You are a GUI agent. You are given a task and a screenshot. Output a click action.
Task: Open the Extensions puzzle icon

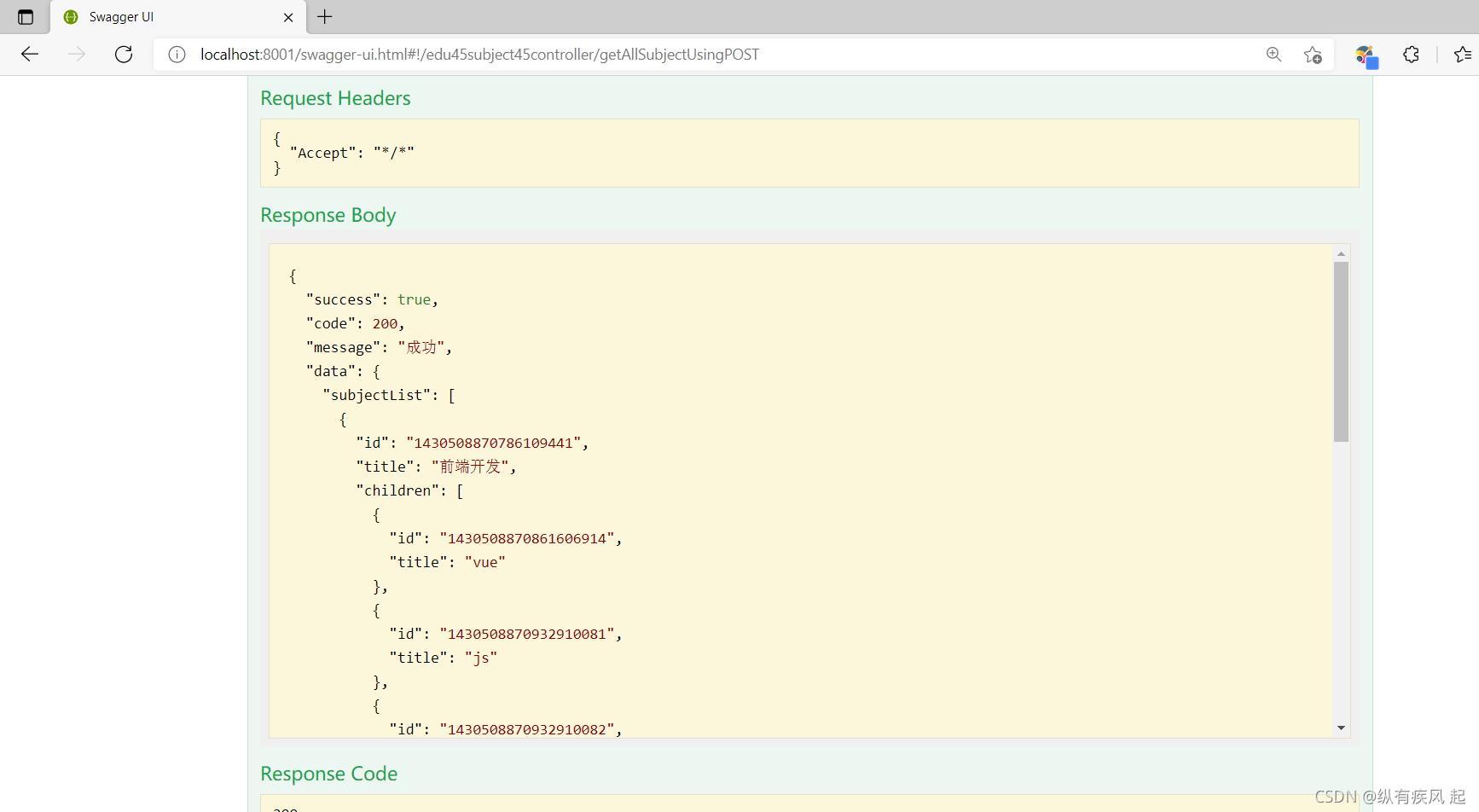tap(1412, 55)
